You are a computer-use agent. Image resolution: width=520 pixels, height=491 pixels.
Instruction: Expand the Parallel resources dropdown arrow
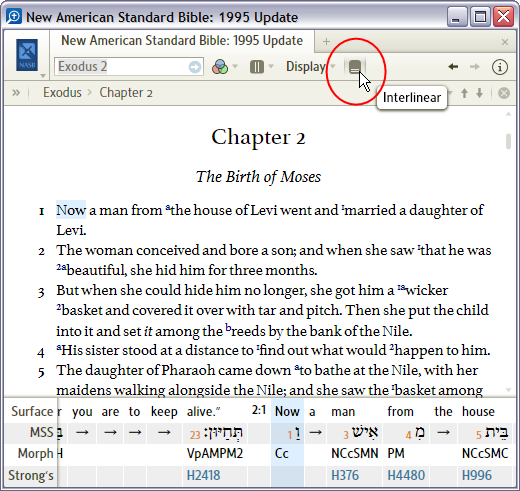[271, 66]
